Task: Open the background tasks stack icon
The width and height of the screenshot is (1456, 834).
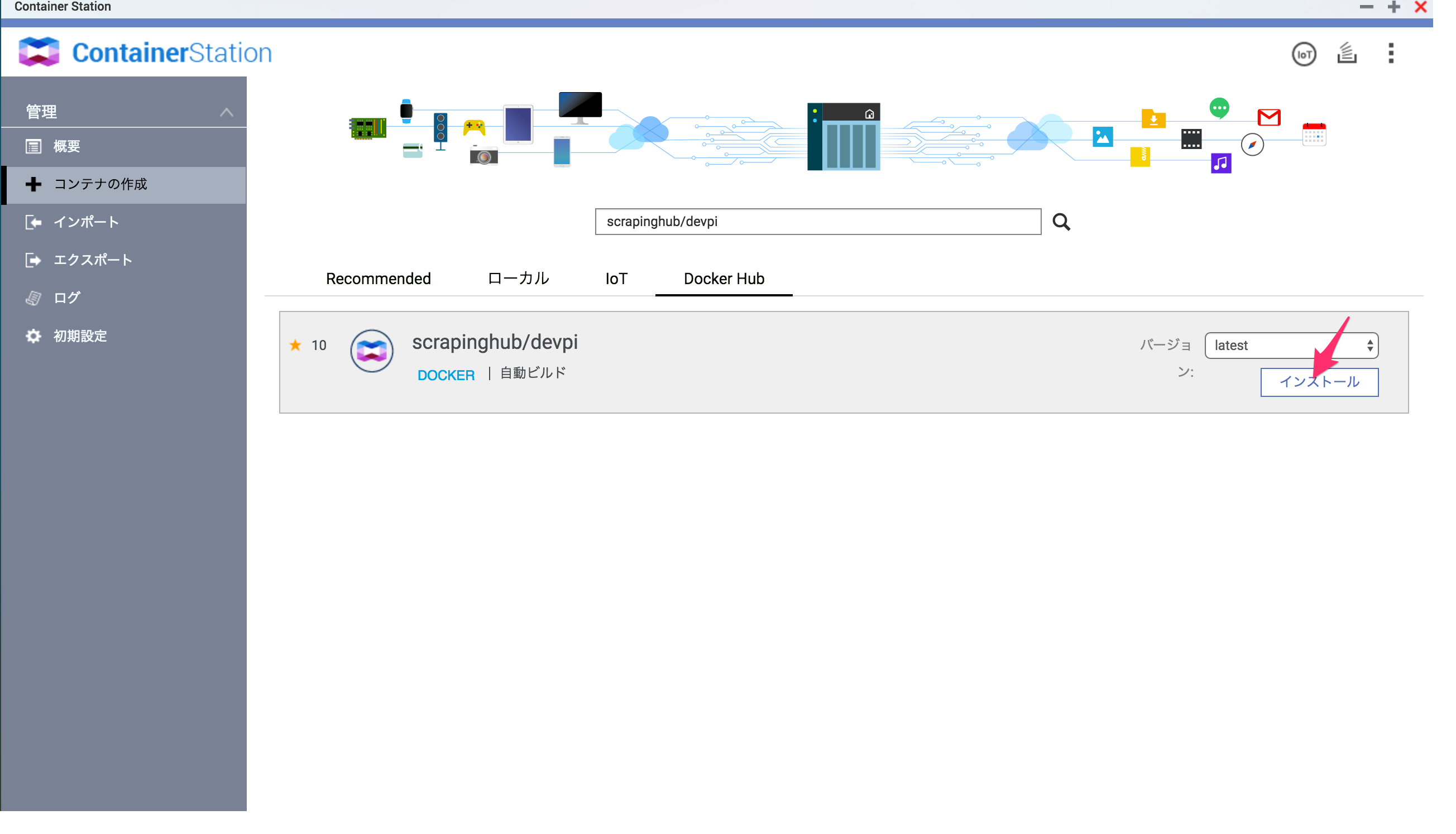Action: coord(1347,52)
